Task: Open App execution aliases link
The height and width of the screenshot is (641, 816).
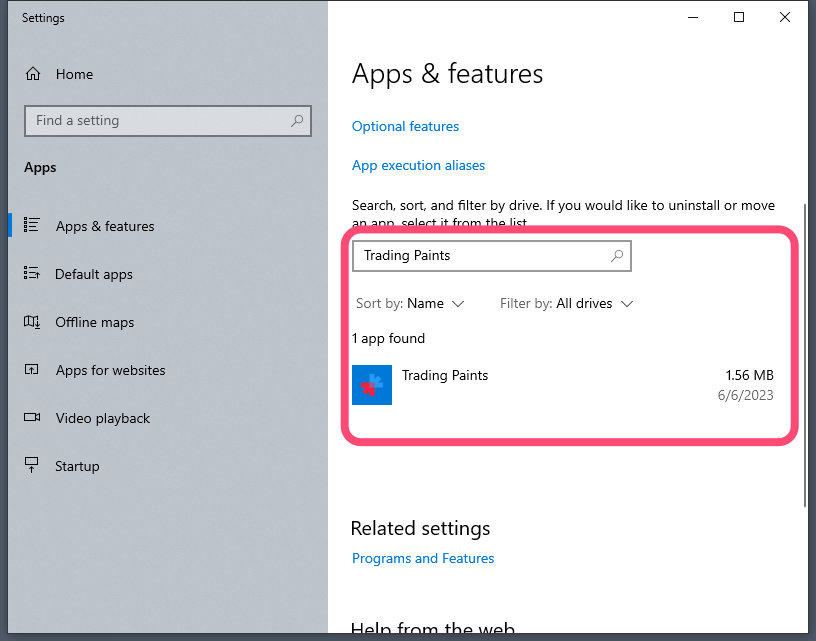Action: [418, 166]
